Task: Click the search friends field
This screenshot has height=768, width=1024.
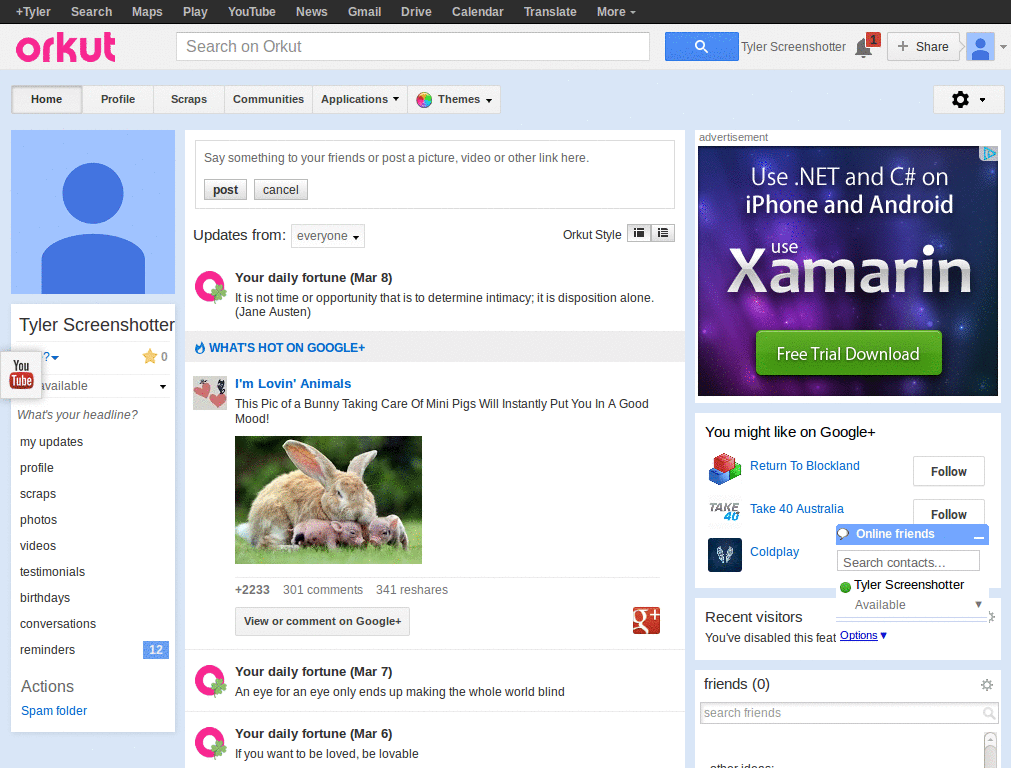Action: point(848,713)
